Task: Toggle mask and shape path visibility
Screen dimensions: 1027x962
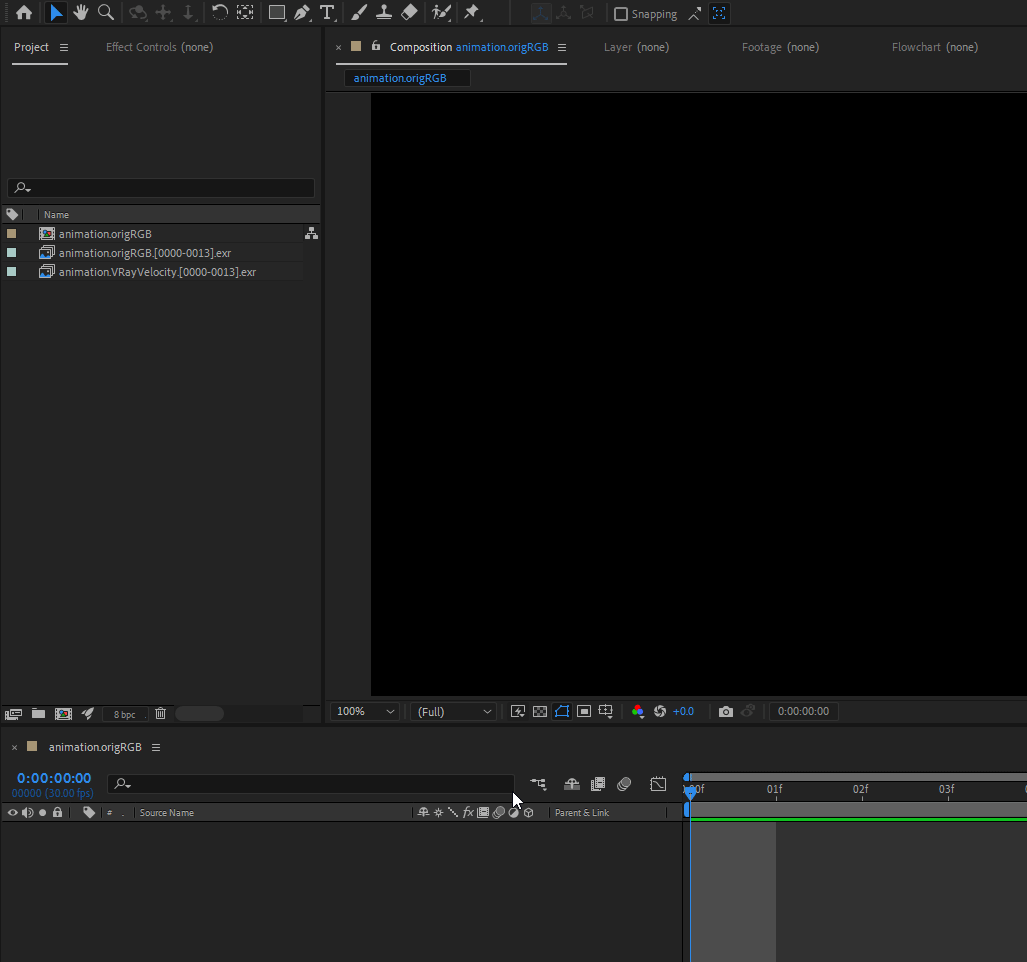Action: click(x=562, y=712)
